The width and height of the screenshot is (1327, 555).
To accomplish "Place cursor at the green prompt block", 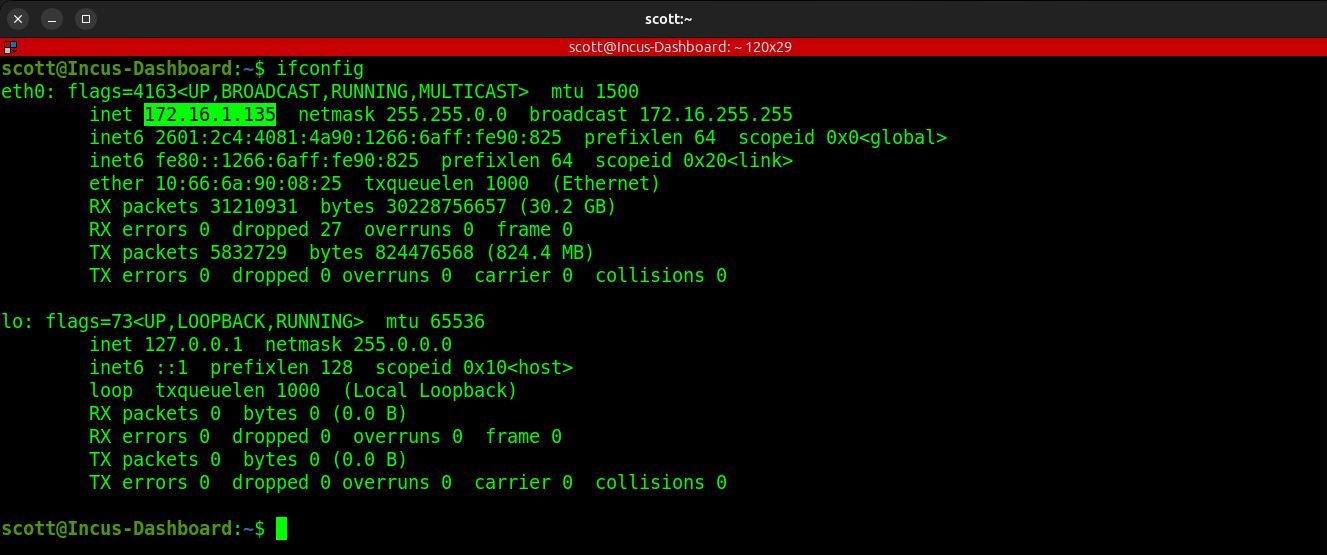I will [x=281, y=528].
